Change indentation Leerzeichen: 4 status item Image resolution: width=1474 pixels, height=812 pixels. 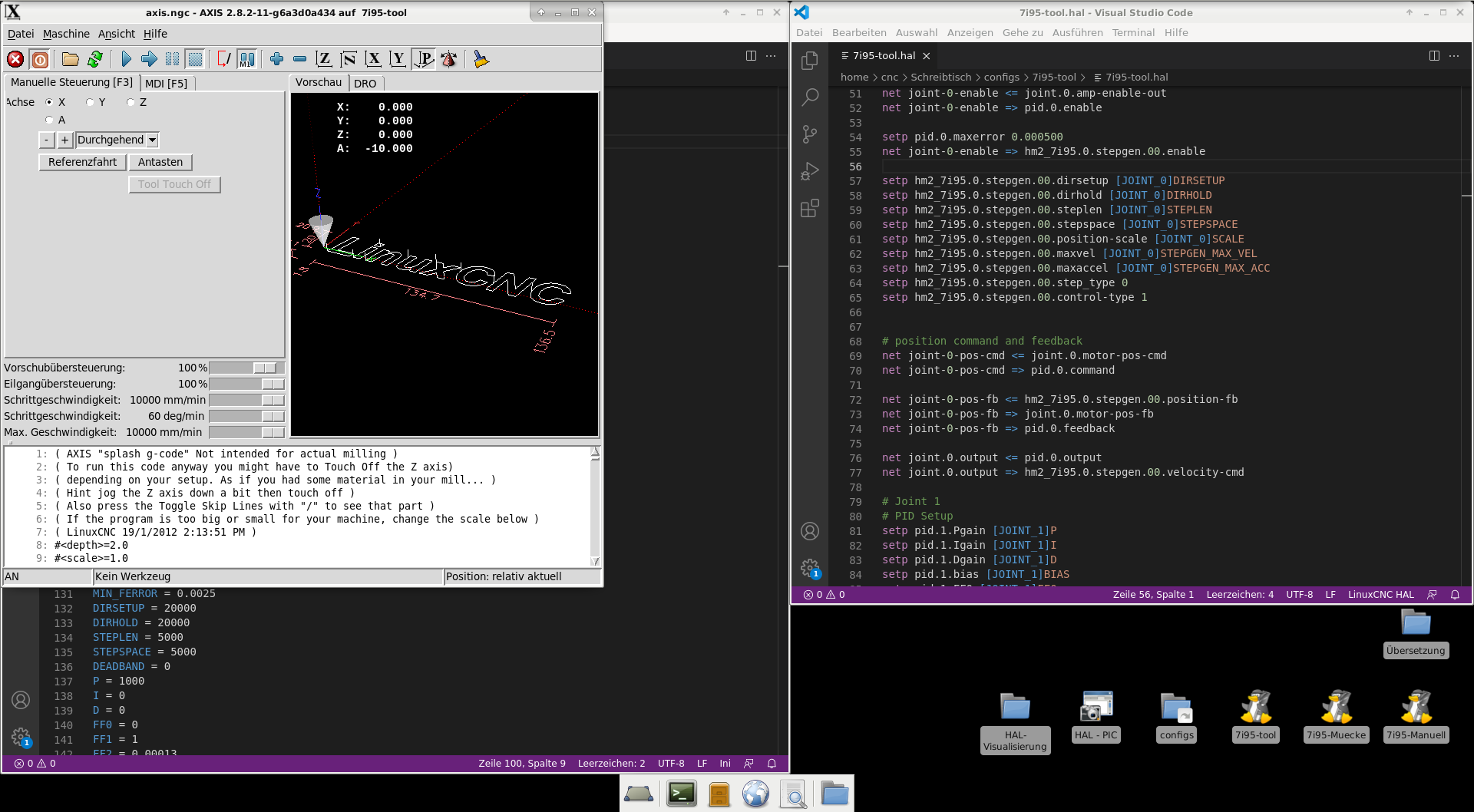1239,595
